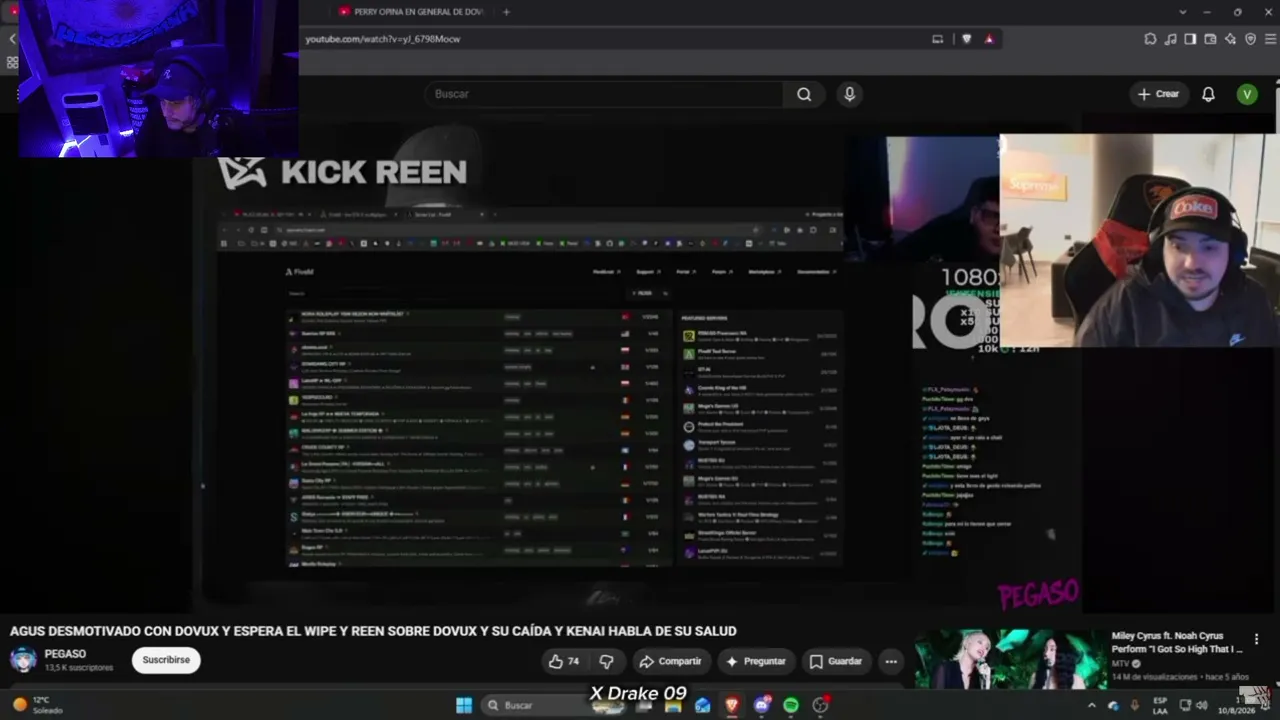Click the ESP LAA keyboard language indicator
This screenshot has height=720, width=1280.
[x=1160, y=705]
